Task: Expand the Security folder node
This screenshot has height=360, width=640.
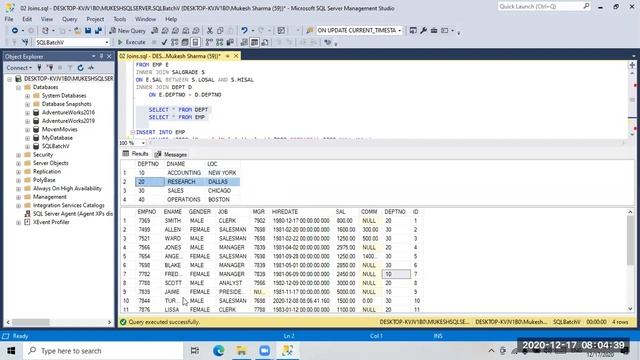Action: [x=18, y=155]
